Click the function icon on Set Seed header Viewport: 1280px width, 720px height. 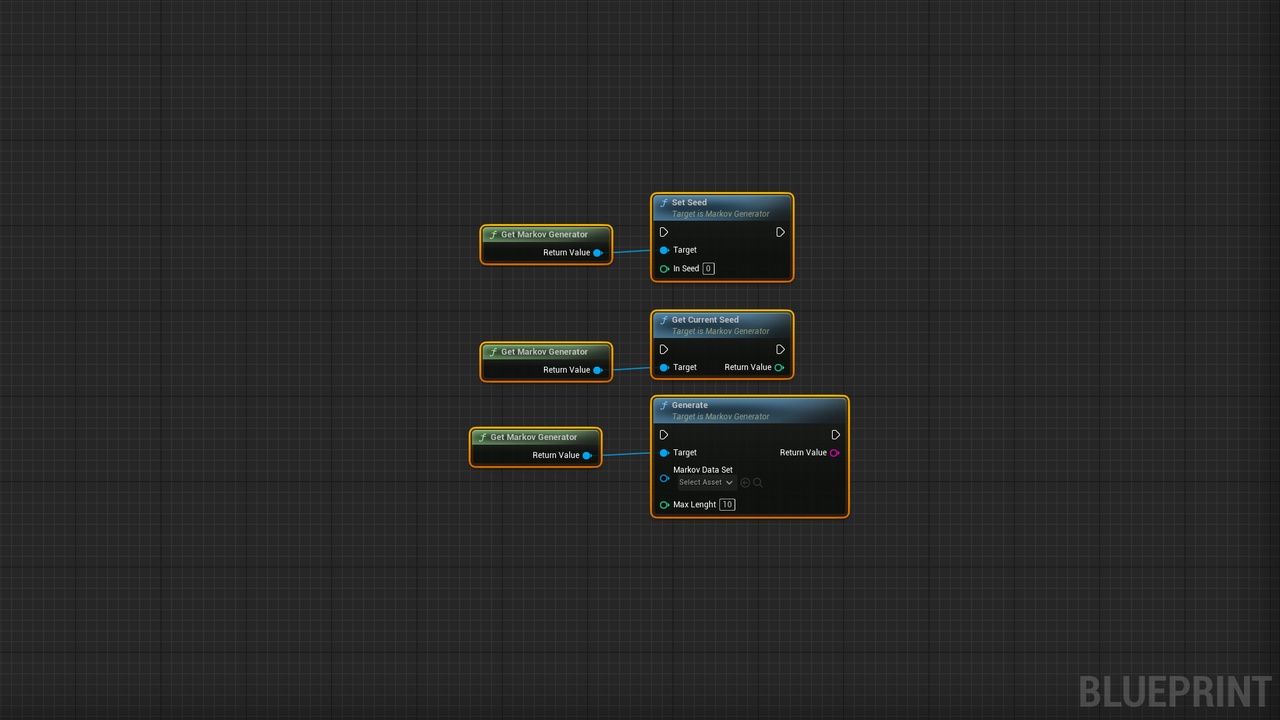[664, 203]
